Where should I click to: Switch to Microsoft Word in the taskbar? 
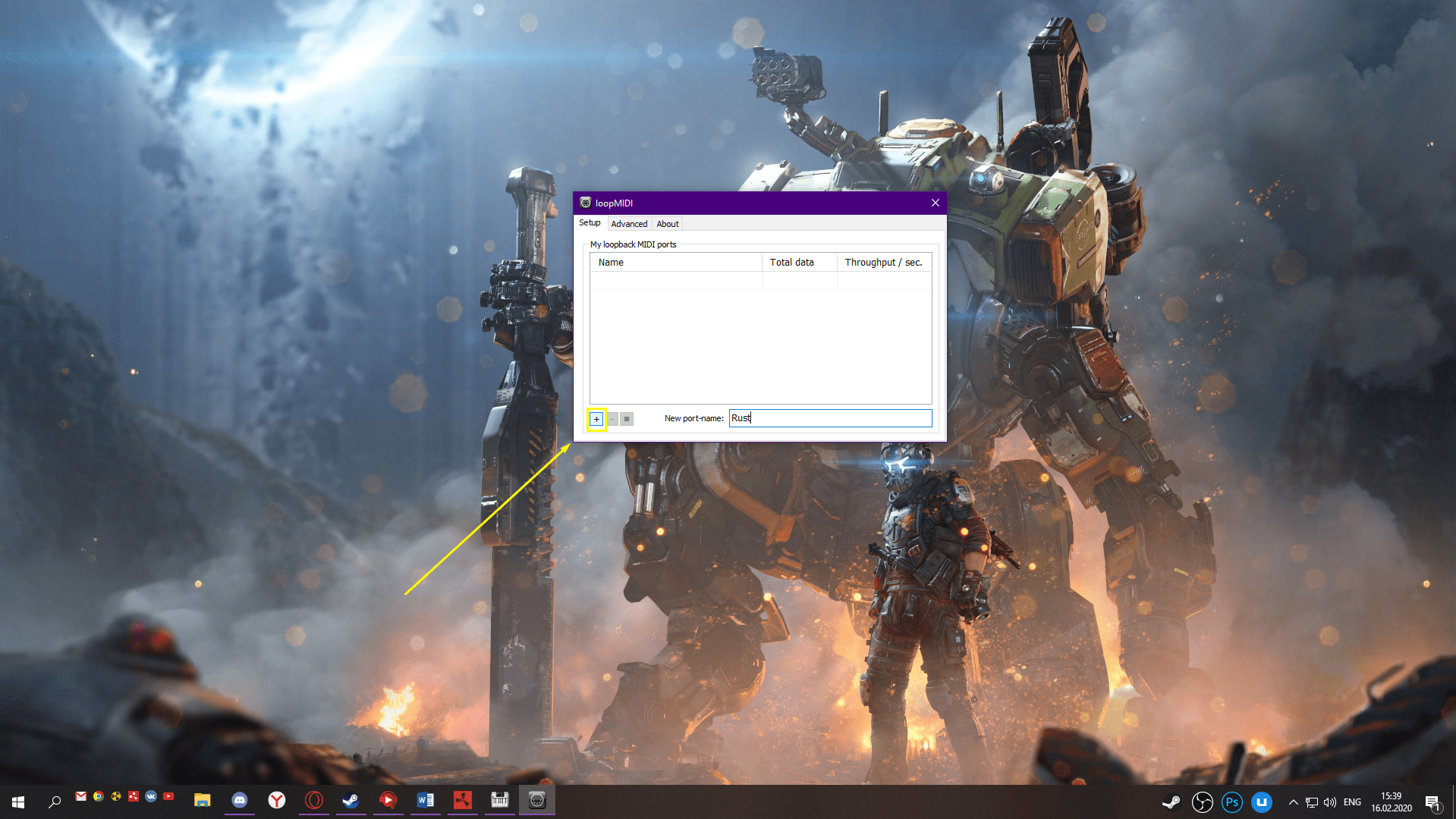point(425,801)
